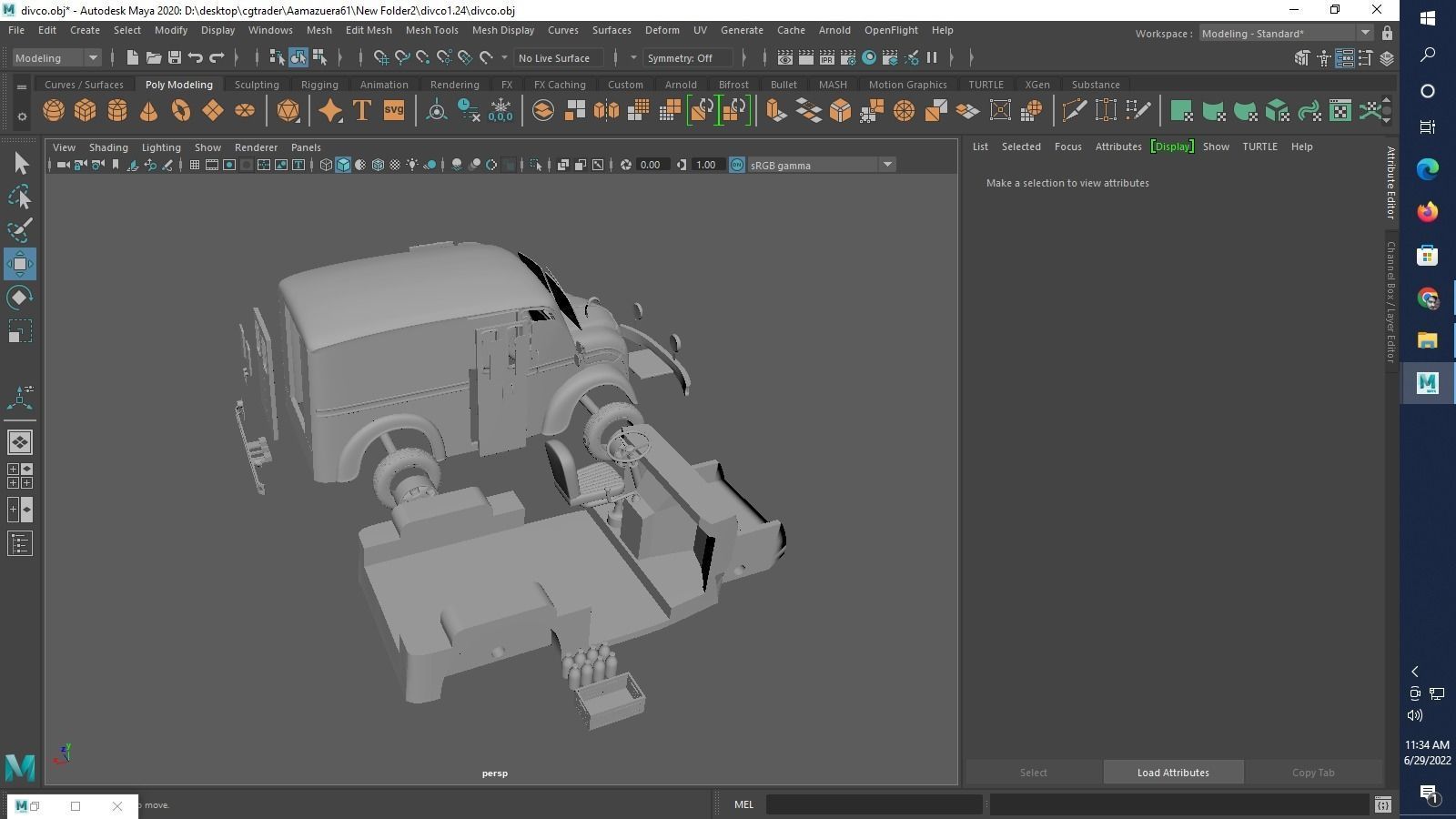1456x819 pixels.
Task: Choose the Lasso select tool
Action: (x=20, y=197)
